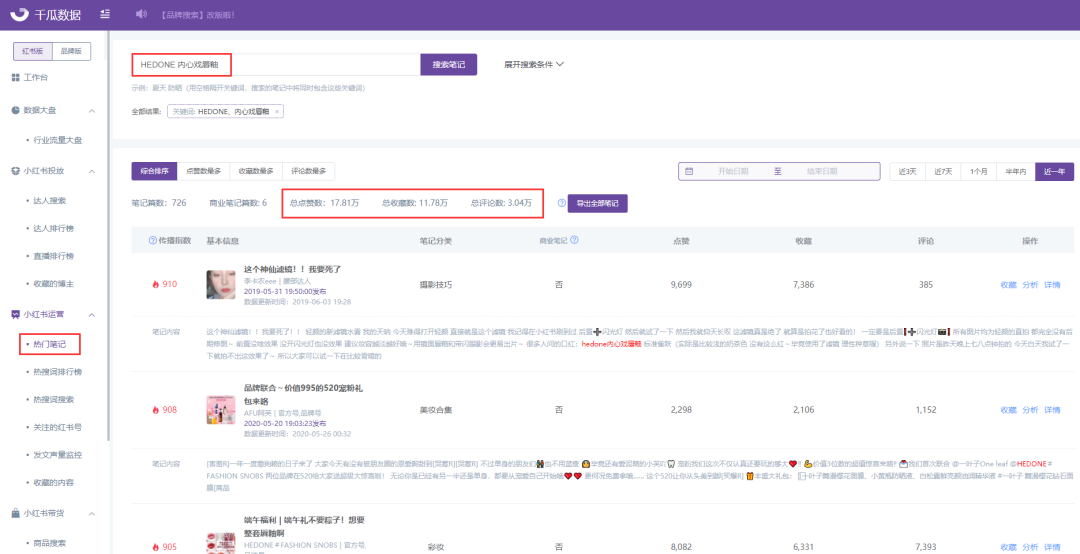Click the 小红书带货 shopping bag icon
Image resolution: width=1080 pixels, height=554 pixels.
pyautogui.click(x=15, y=513)
